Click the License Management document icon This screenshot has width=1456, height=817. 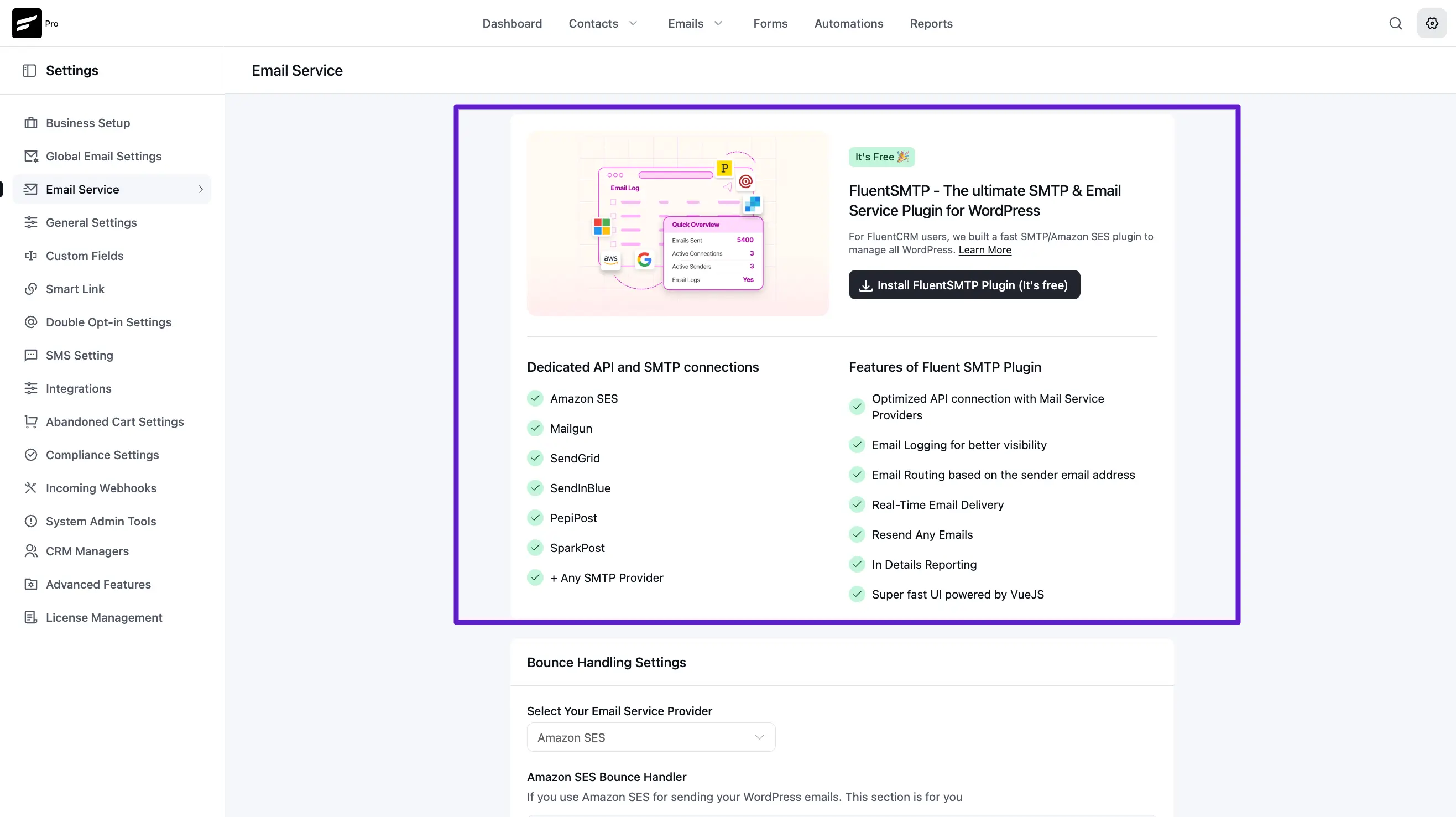pyautogui.click(x=31, y=617)
